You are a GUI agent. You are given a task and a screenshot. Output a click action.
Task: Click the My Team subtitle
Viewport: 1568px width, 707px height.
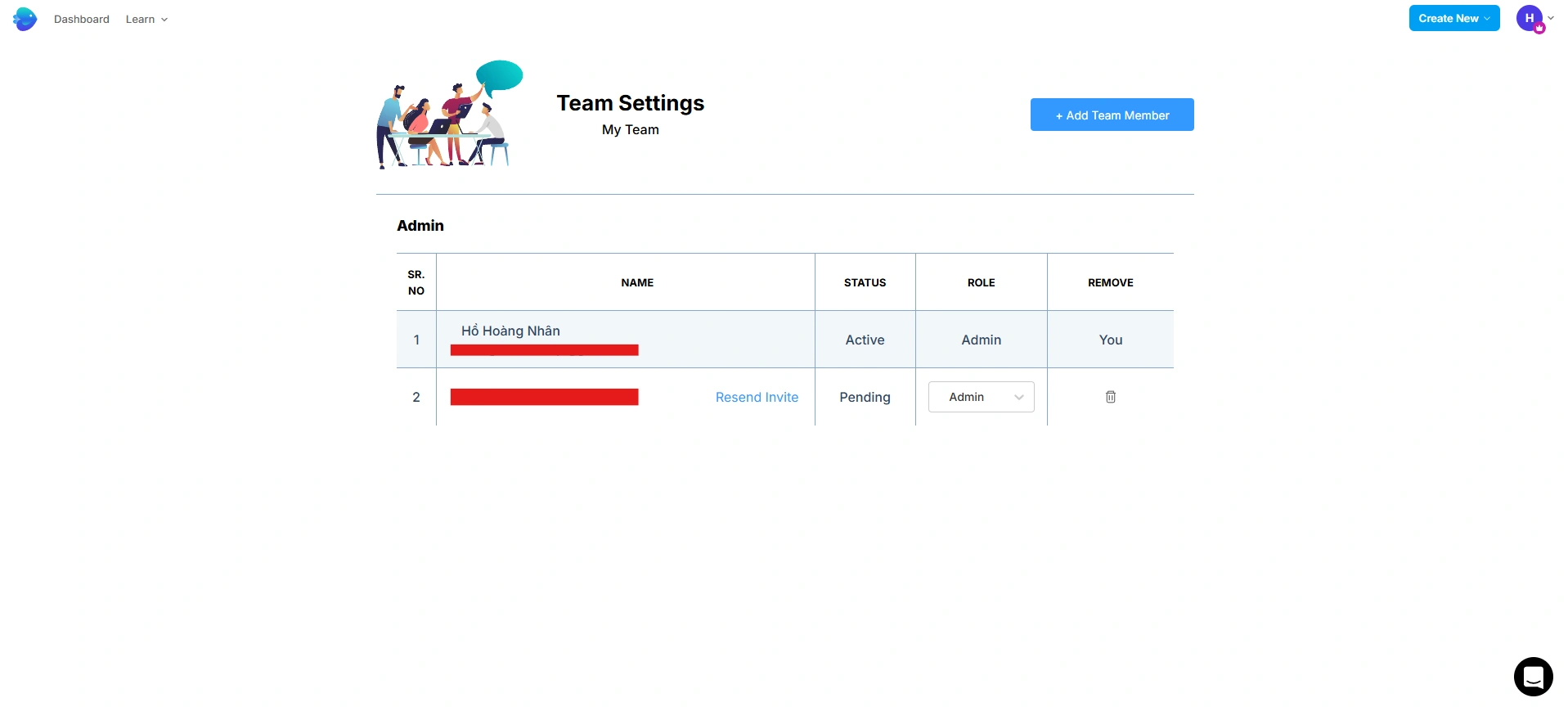pyautogui.click(x=631, y=129)
